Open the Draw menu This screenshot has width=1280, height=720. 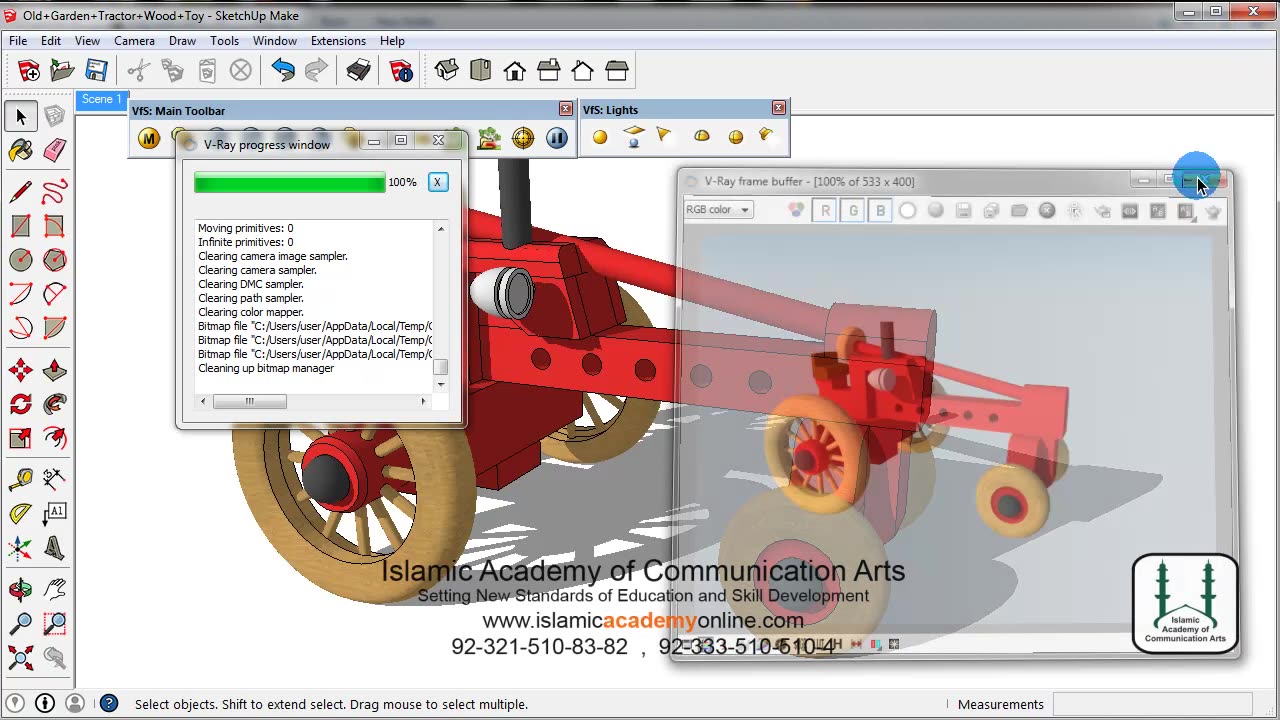pyautogui.click(x=182, y=41)
